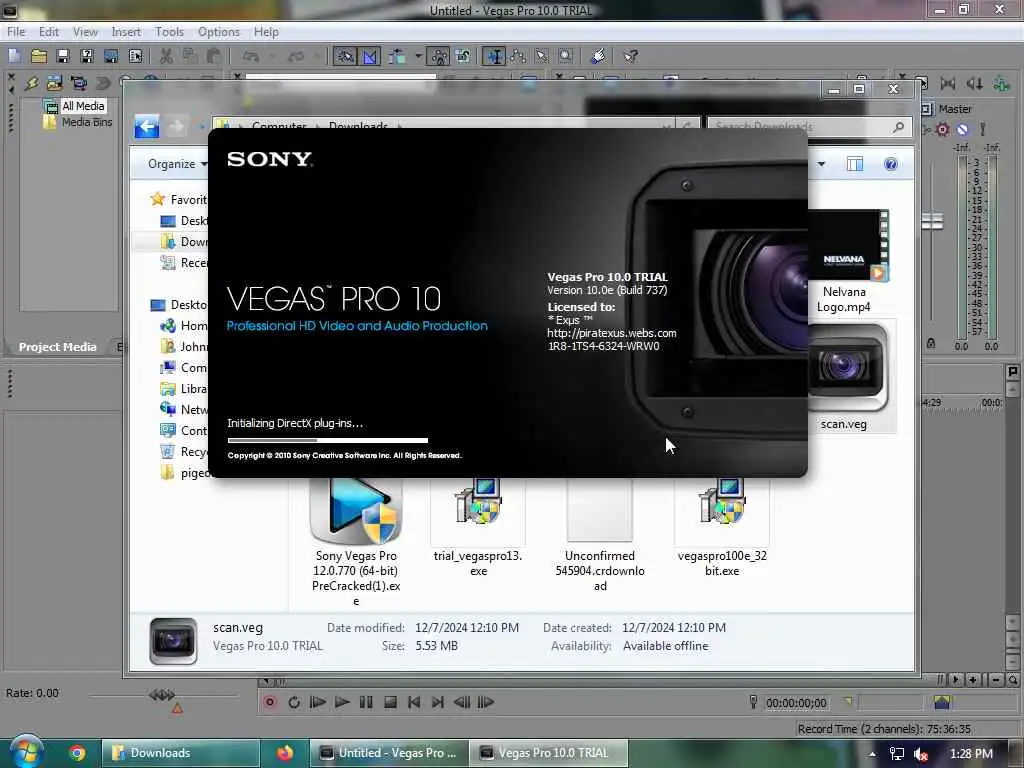Image resolution: width=1024 pixels, height=768 pixels.
Task: Click the Save As disk icon with question mark
Action: coord(87,56)
